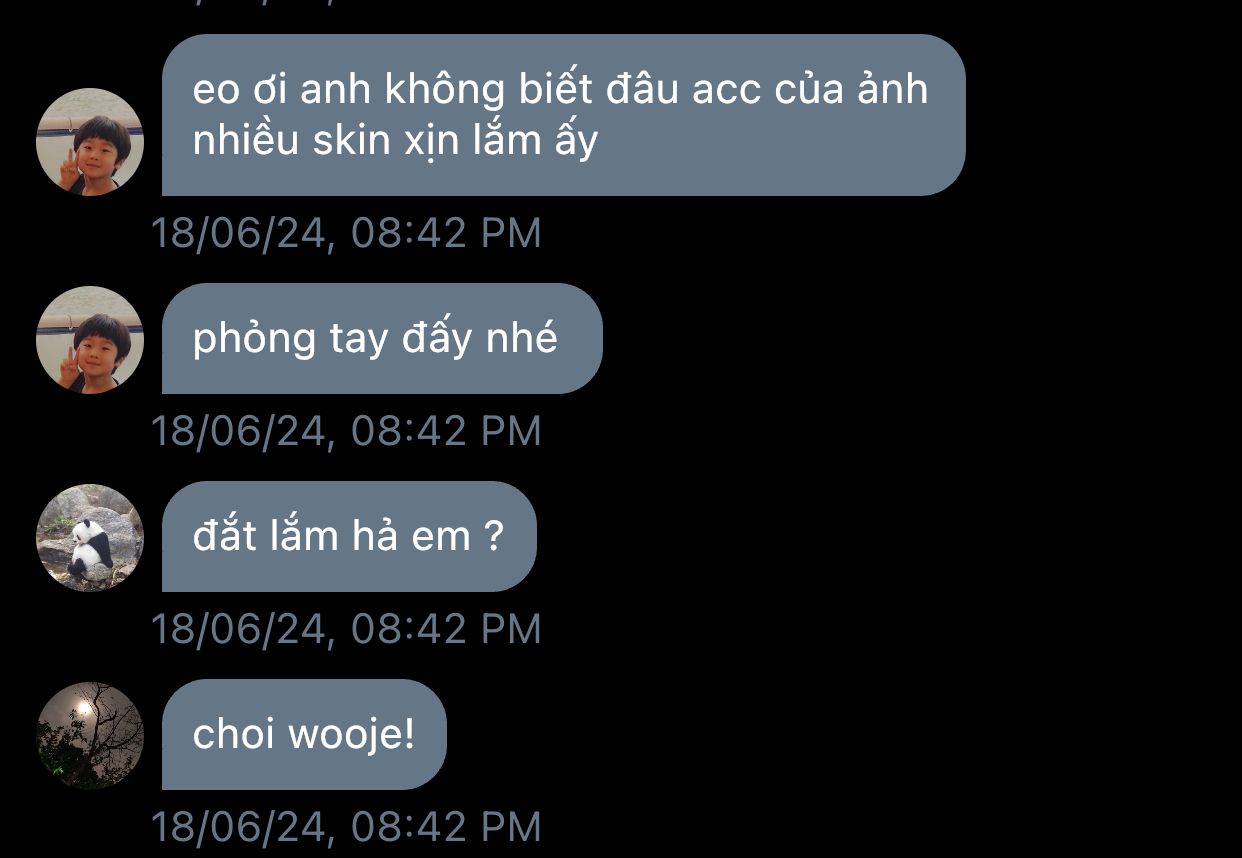Click the question mark after 'hả em'
This screenshot has width=1242, height=858.
pos(493,537)
